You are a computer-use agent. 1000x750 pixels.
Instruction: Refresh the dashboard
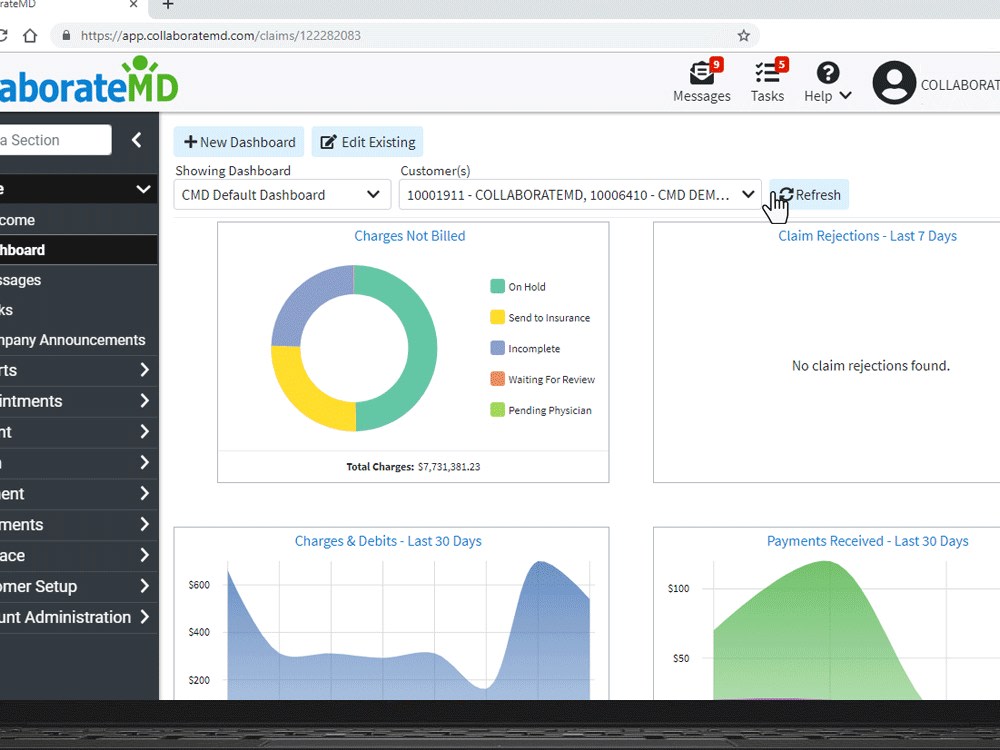click(x=809, y=195)
